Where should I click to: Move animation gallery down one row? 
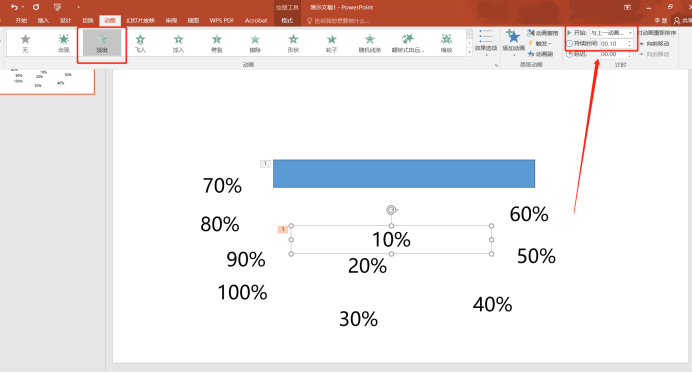click(x=469, y=43)
